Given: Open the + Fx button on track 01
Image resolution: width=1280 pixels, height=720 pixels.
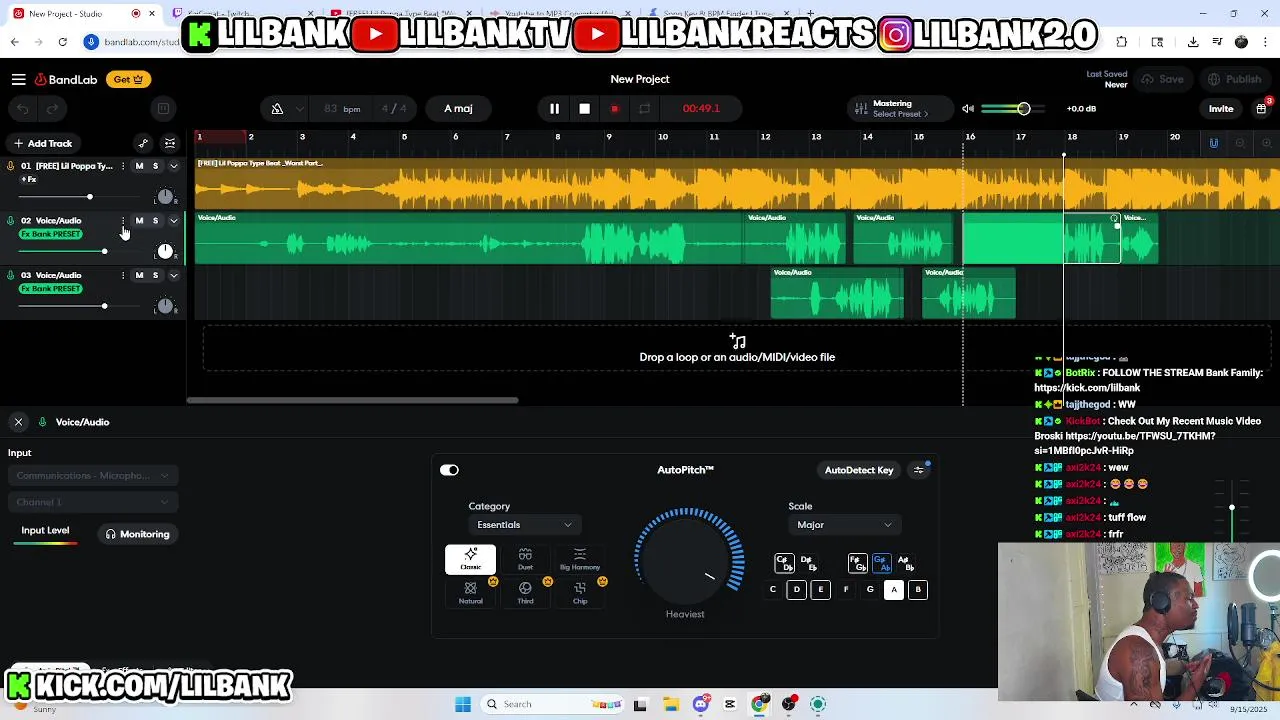Looking at the screenshot, I should pos(29,180).
